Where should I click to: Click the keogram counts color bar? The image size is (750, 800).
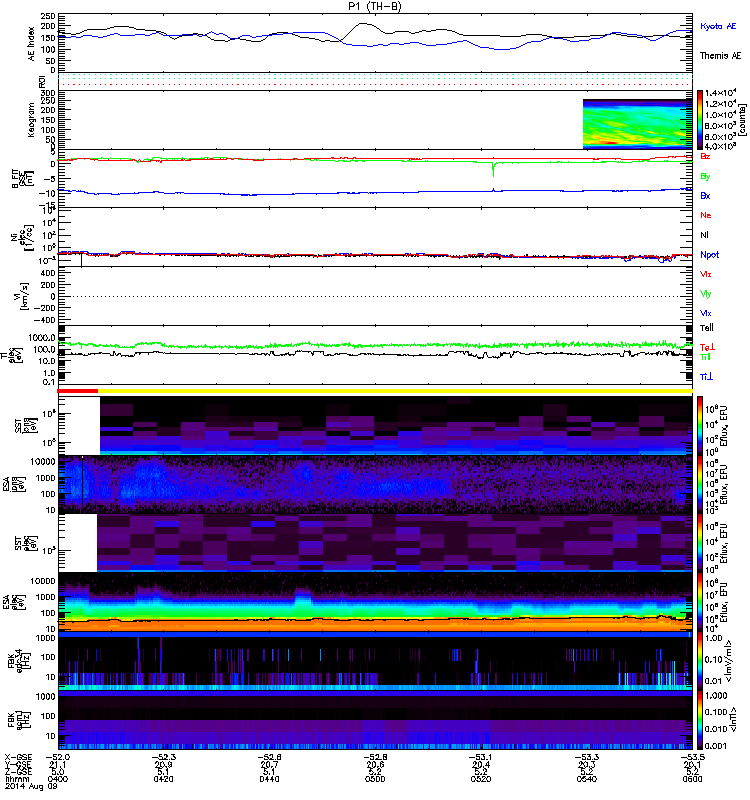tap(700, 120)
